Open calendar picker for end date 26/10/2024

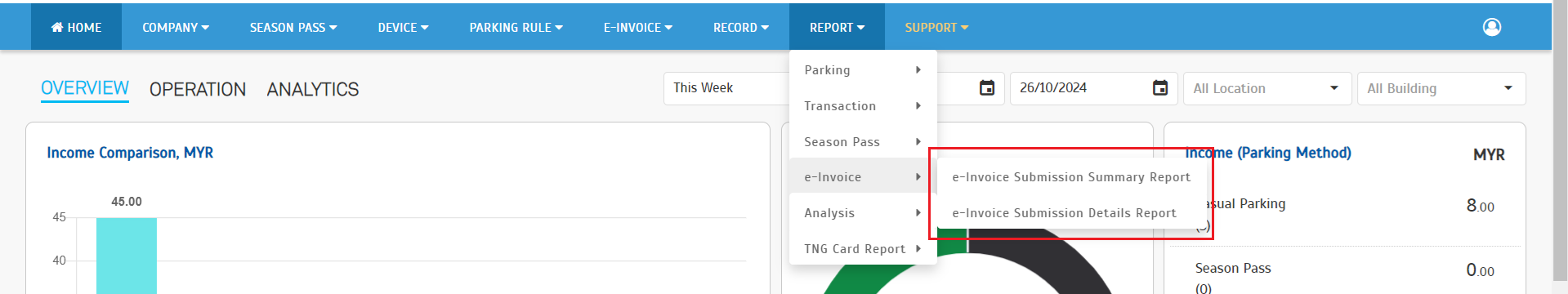pyautogui.click(x=1160, y=87)
